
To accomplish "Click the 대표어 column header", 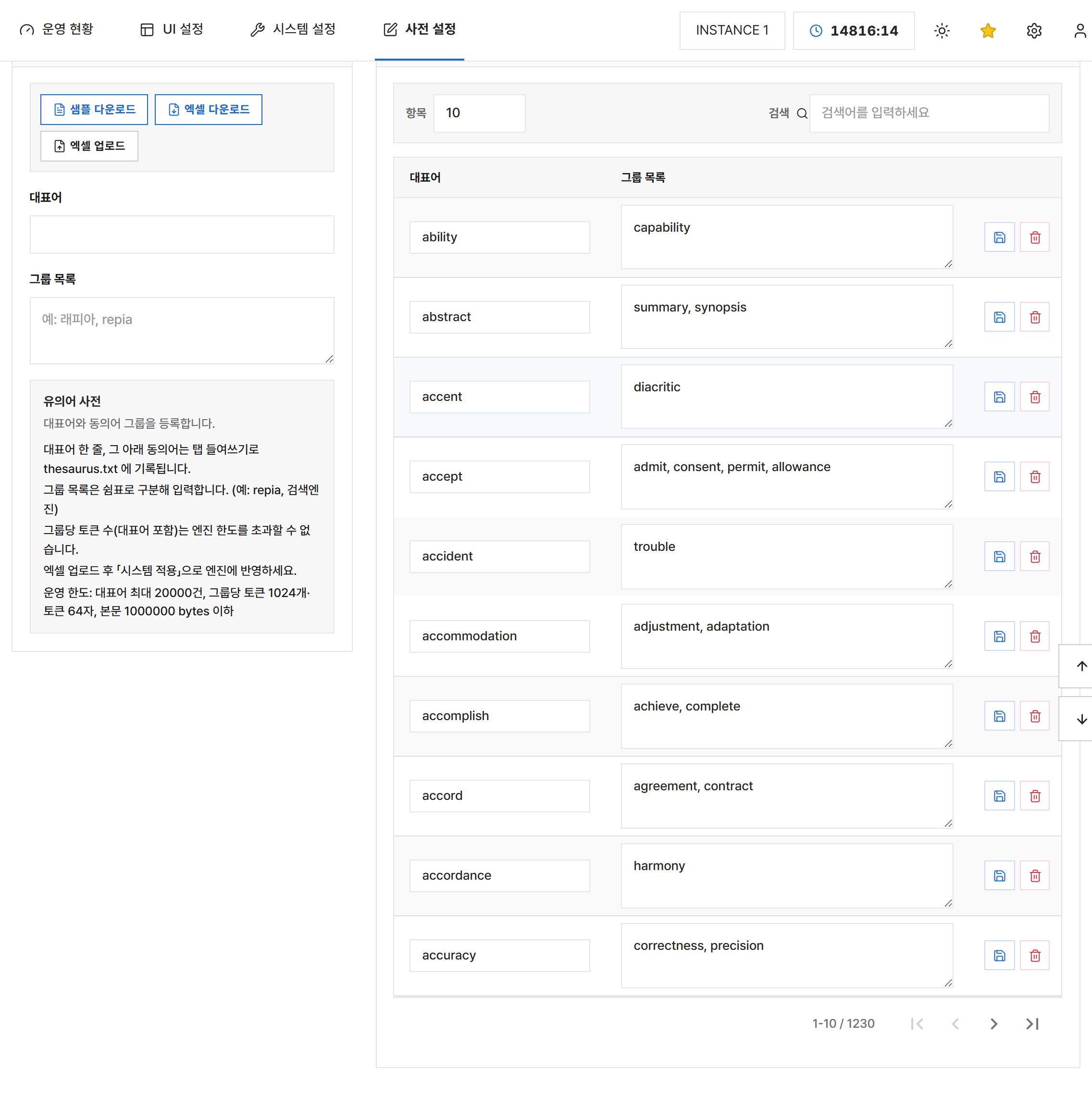I will pos(425,177).
